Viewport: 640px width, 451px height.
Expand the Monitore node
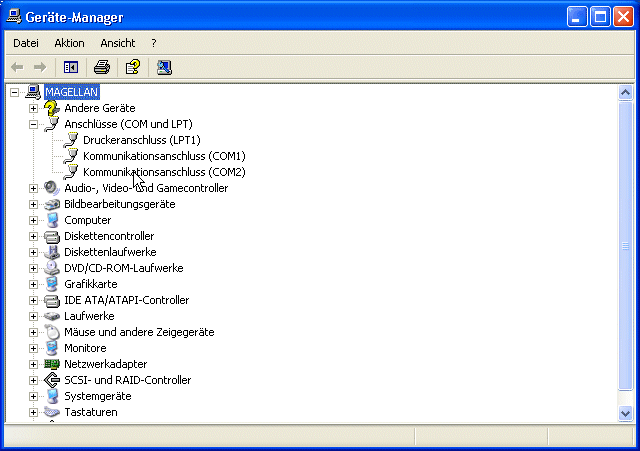point(33,348)
